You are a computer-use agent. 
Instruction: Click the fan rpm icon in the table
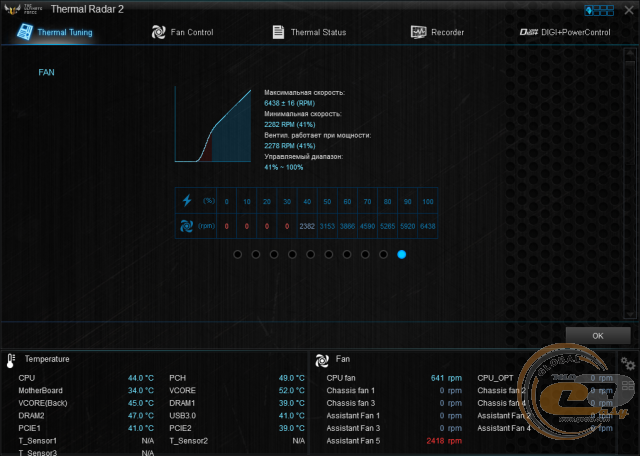(187, 226)
